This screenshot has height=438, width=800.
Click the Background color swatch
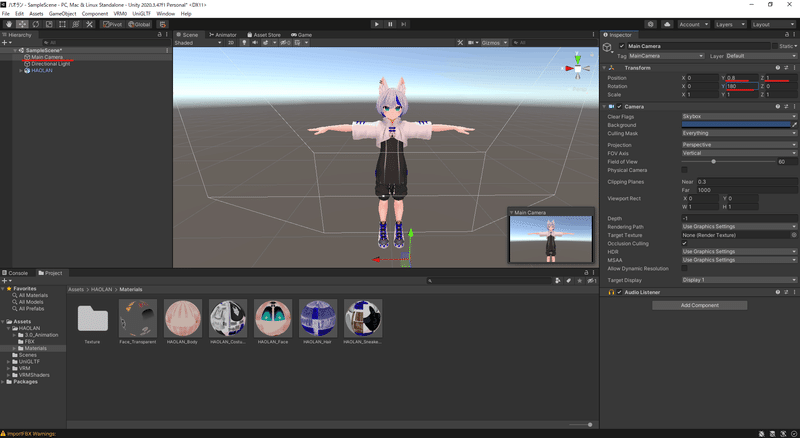point(736,125)
